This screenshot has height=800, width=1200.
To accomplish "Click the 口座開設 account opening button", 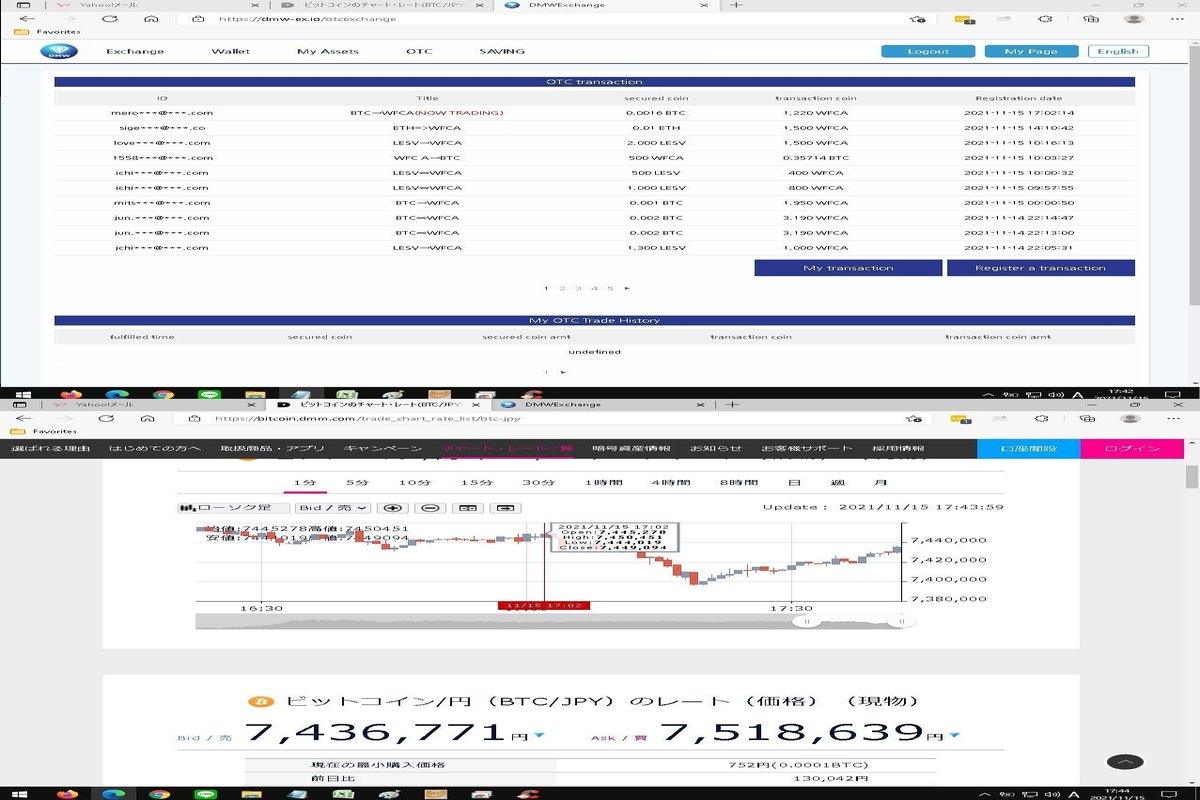I will pyautogui.click(x=1028, y=448).
